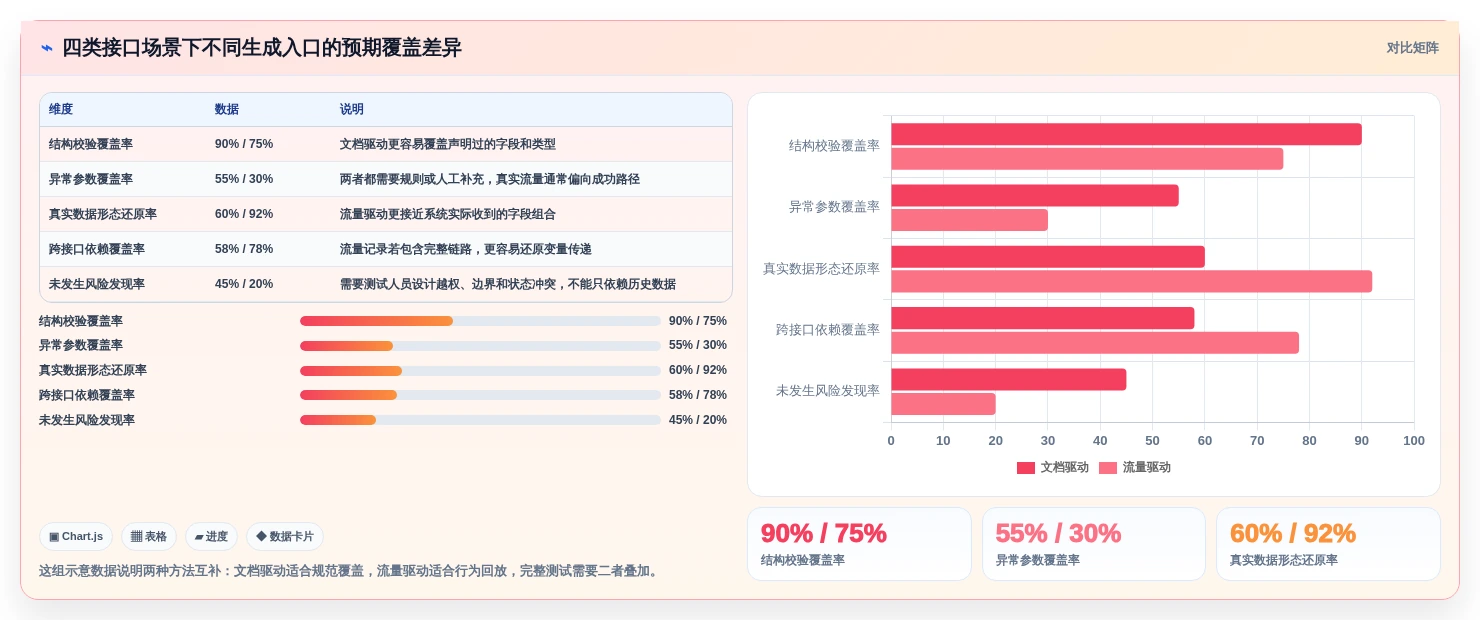Click the 未发生风险发现率 progress bar
The width and height of the screenshot is (1480, 620).
pos(480,420)
